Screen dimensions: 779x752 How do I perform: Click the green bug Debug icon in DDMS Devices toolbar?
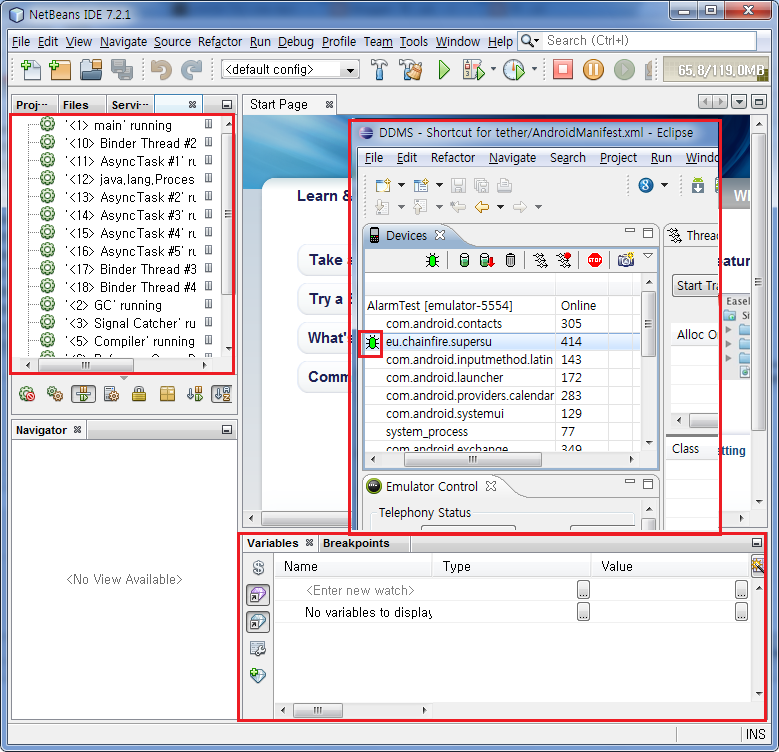(x=432, y=260)
